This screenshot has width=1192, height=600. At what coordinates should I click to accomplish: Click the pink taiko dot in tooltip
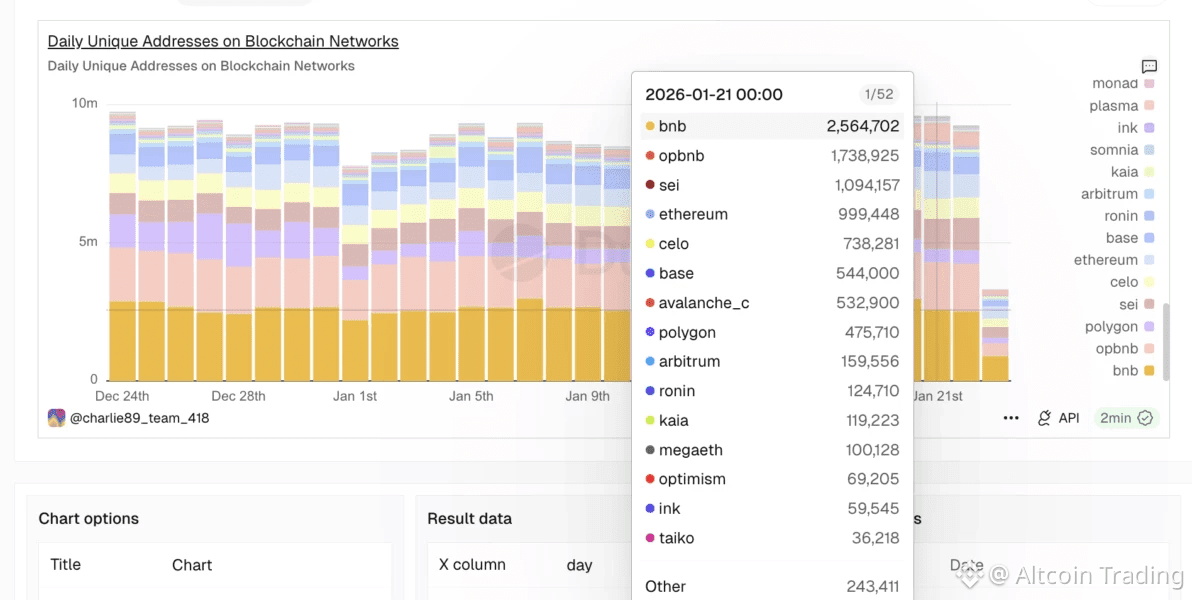650,538
